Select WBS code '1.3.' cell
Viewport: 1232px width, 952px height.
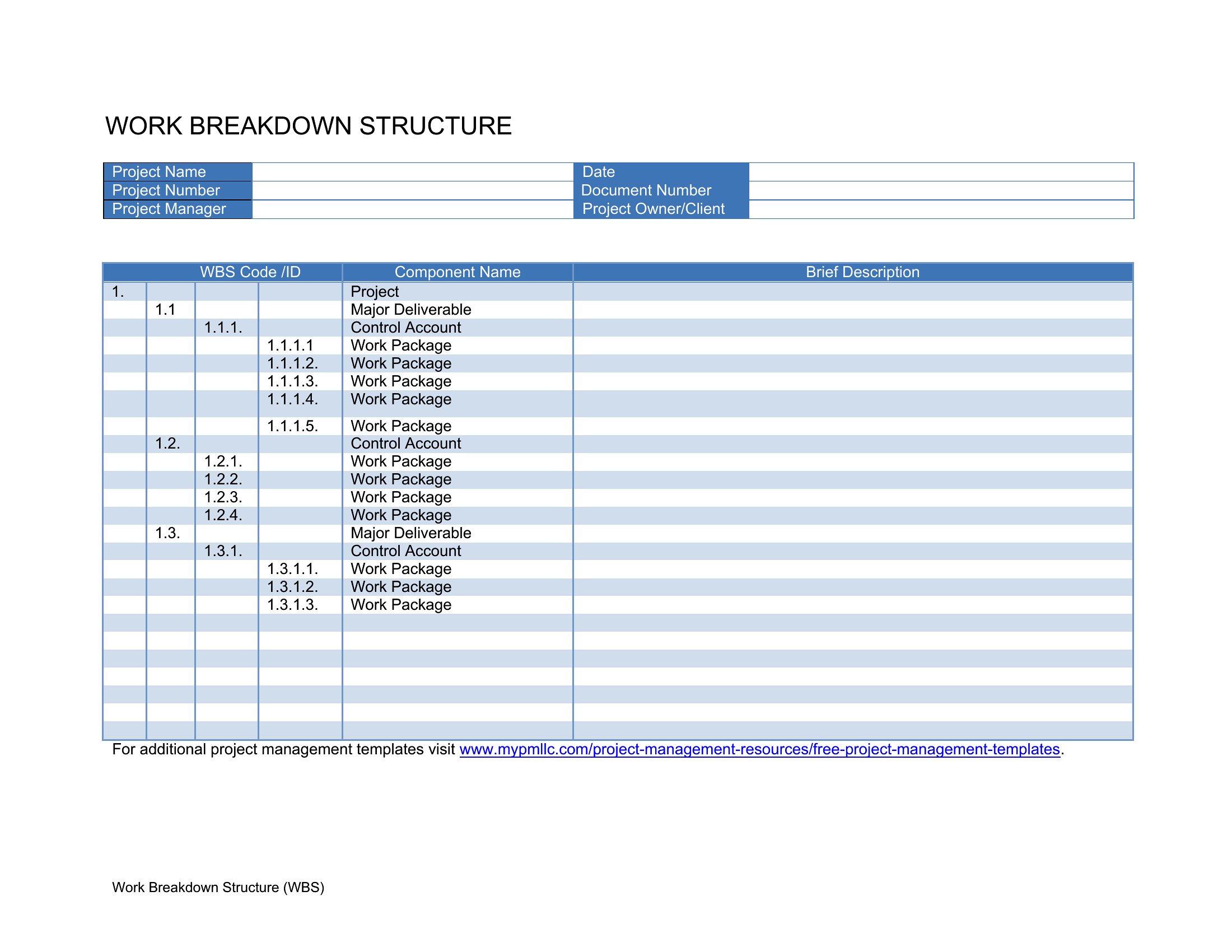[170, 534]
